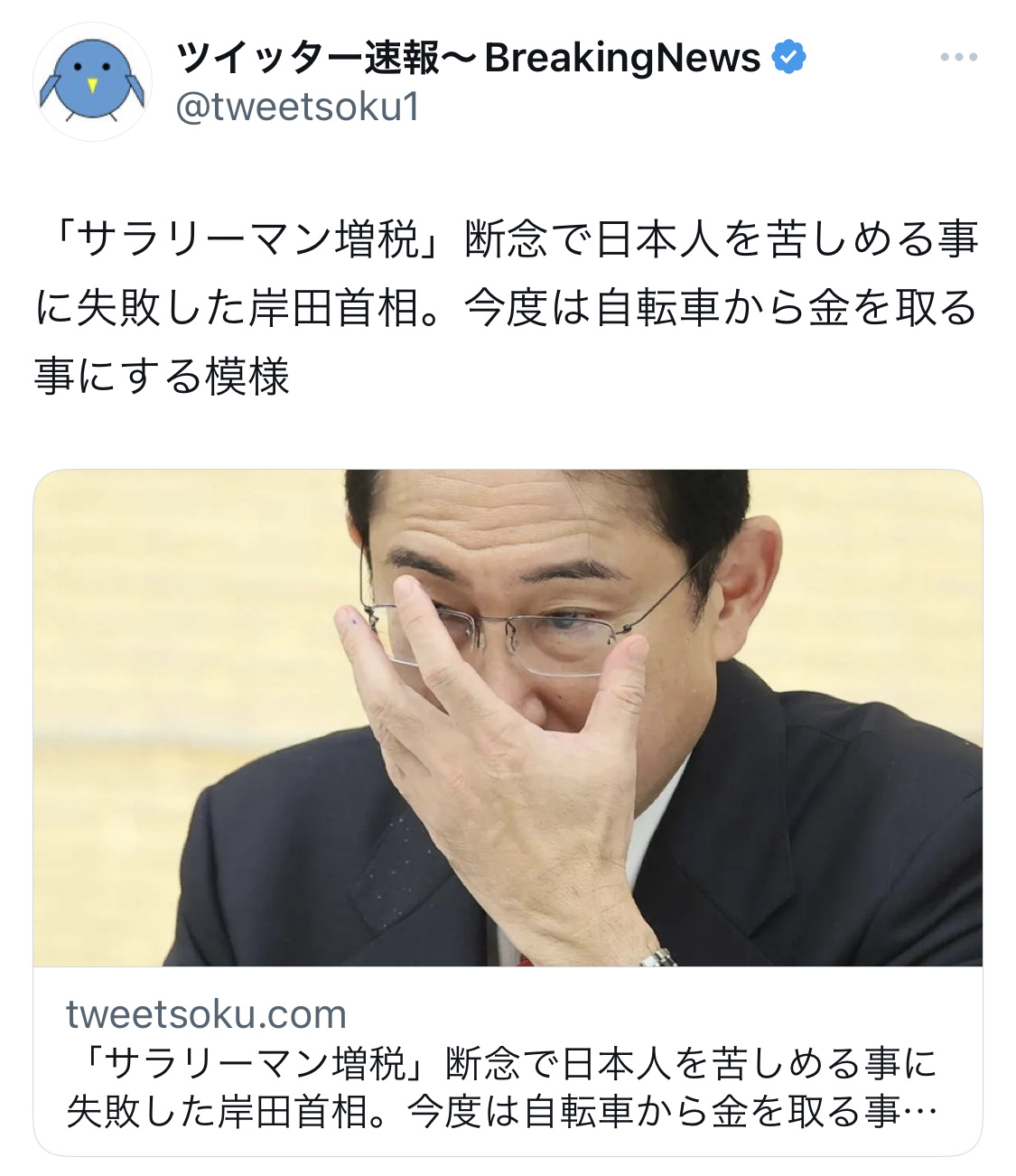Visit the tweetsoku.com domain link

point(206,1014)
